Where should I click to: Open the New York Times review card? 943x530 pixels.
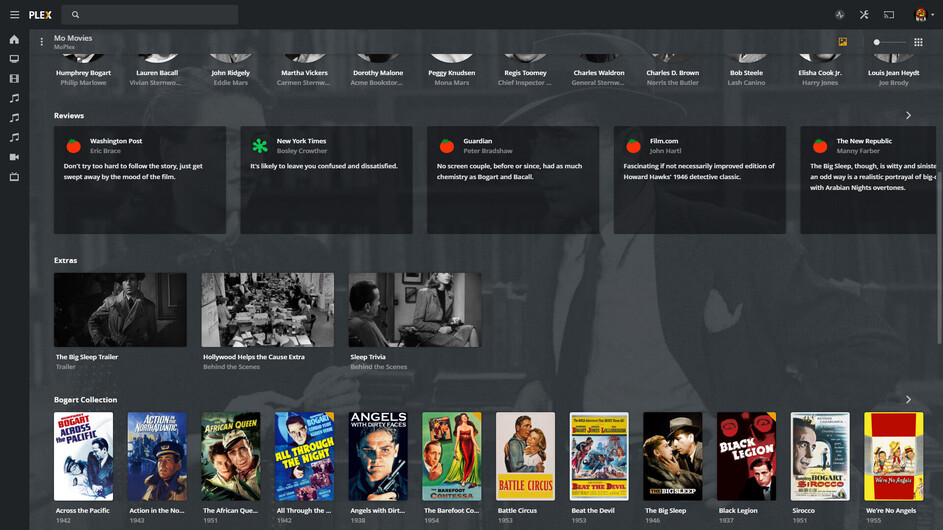(x=327, y=180)
